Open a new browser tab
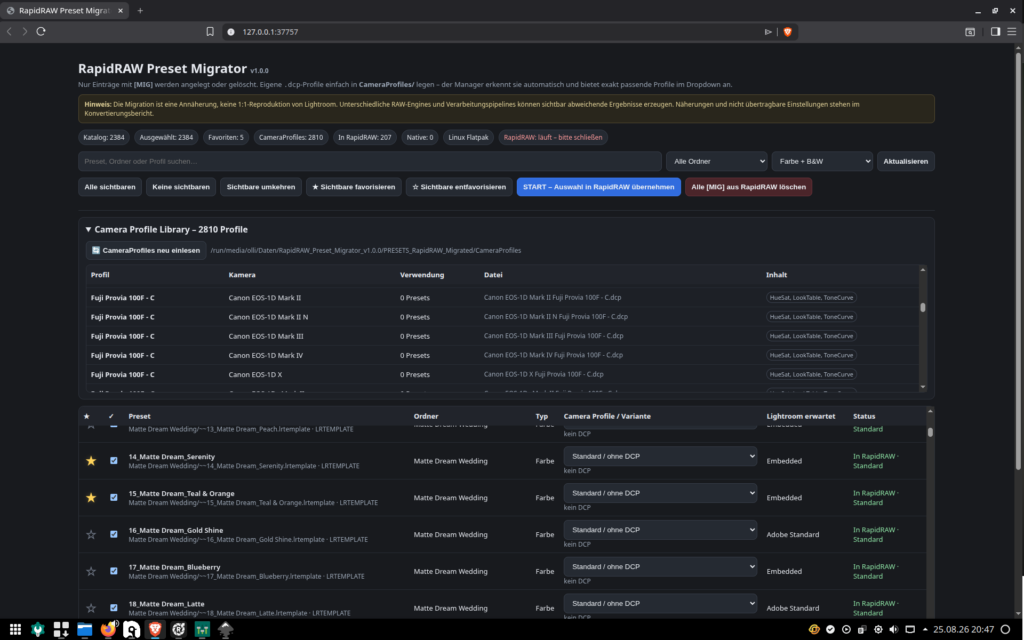 [140, 10]
